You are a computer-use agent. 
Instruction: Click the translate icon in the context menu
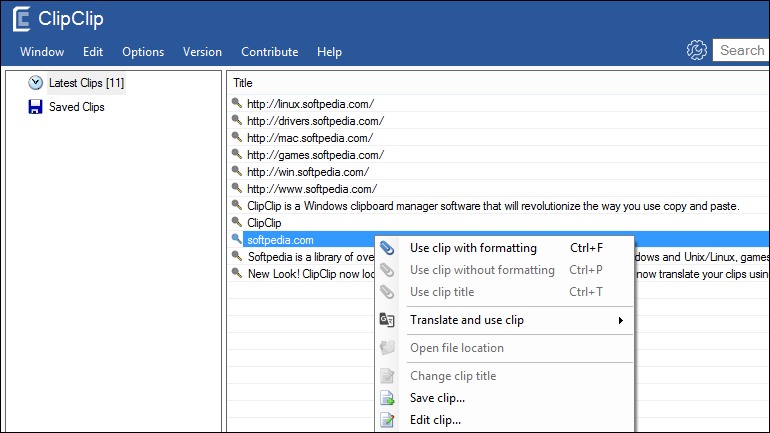tap(387, 320)
